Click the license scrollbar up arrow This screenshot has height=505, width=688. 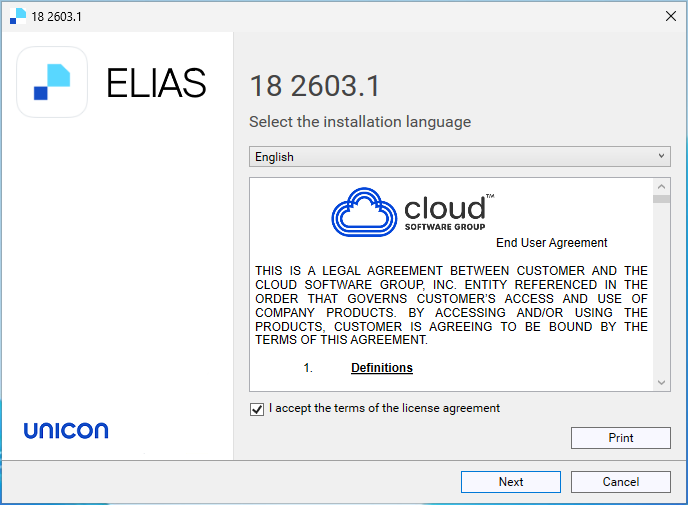point(661,187)
